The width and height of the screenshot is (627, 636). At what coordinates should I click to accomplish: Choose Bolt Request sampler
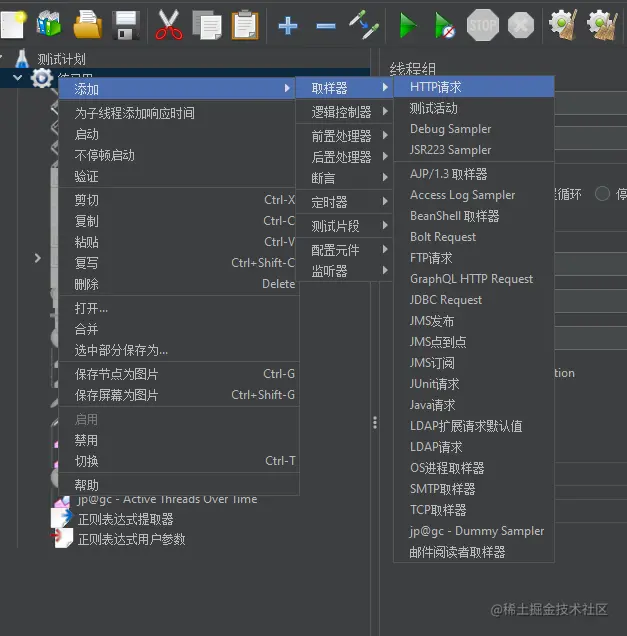[474, 237]
